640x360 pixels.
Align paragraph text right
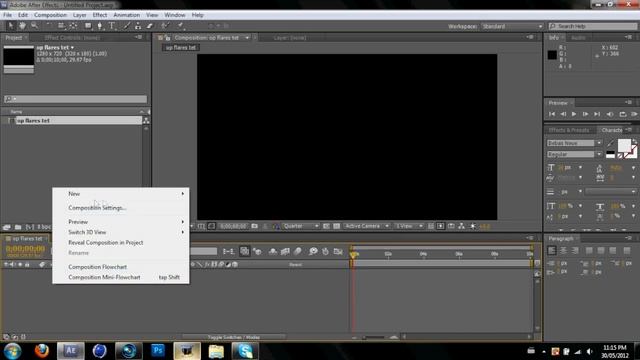(x=575, y=250)
